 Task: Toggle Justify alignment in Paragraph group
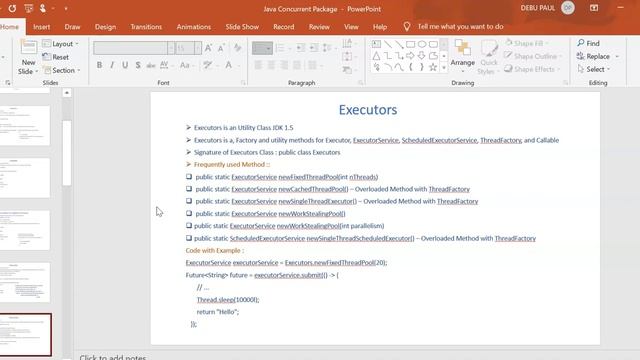click(x=297, y=65)
